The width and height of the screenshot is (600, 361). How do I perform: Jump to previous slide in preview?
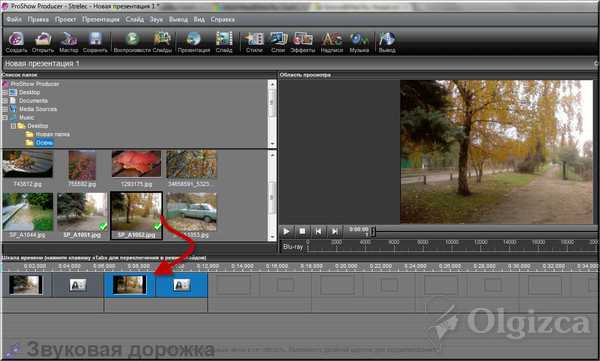click(x=318, y=231)
